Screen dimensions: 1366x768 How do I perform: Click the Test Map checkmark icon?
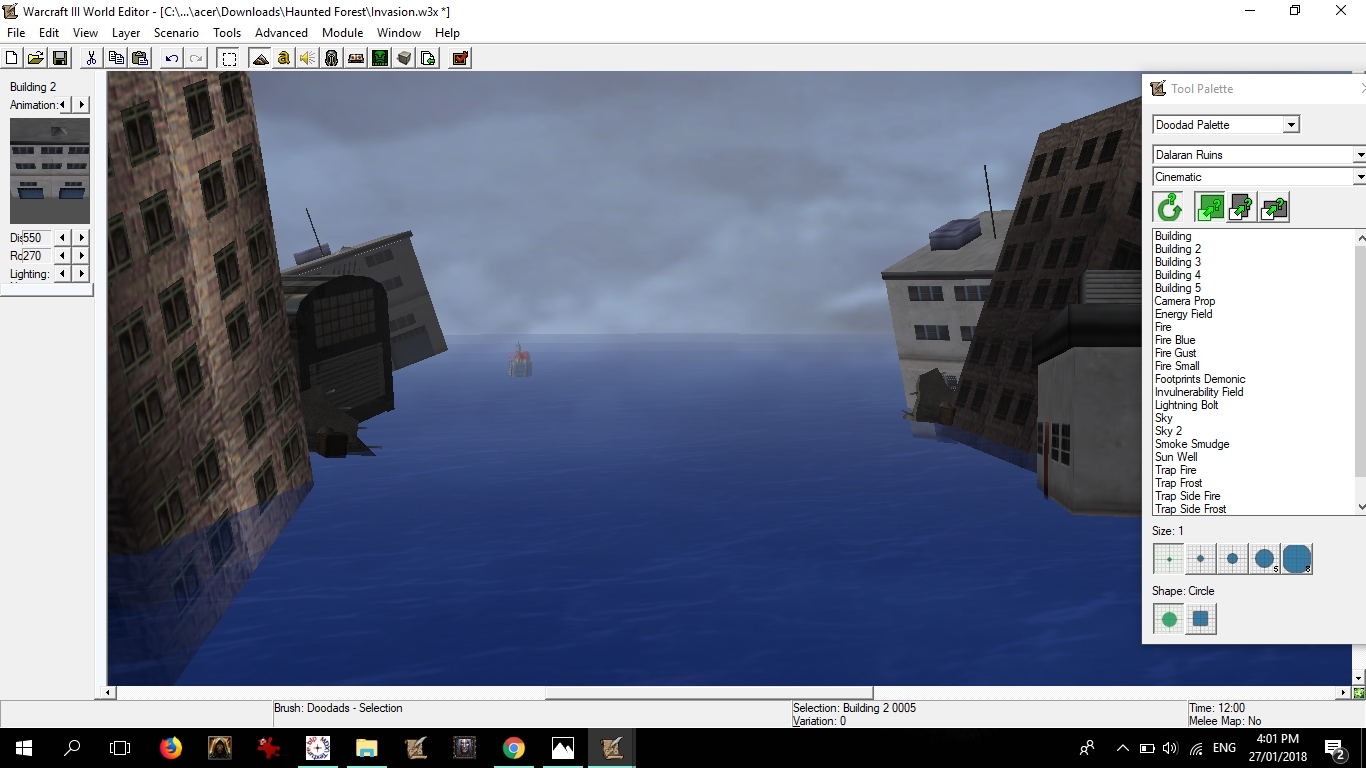tap(460, 58)
